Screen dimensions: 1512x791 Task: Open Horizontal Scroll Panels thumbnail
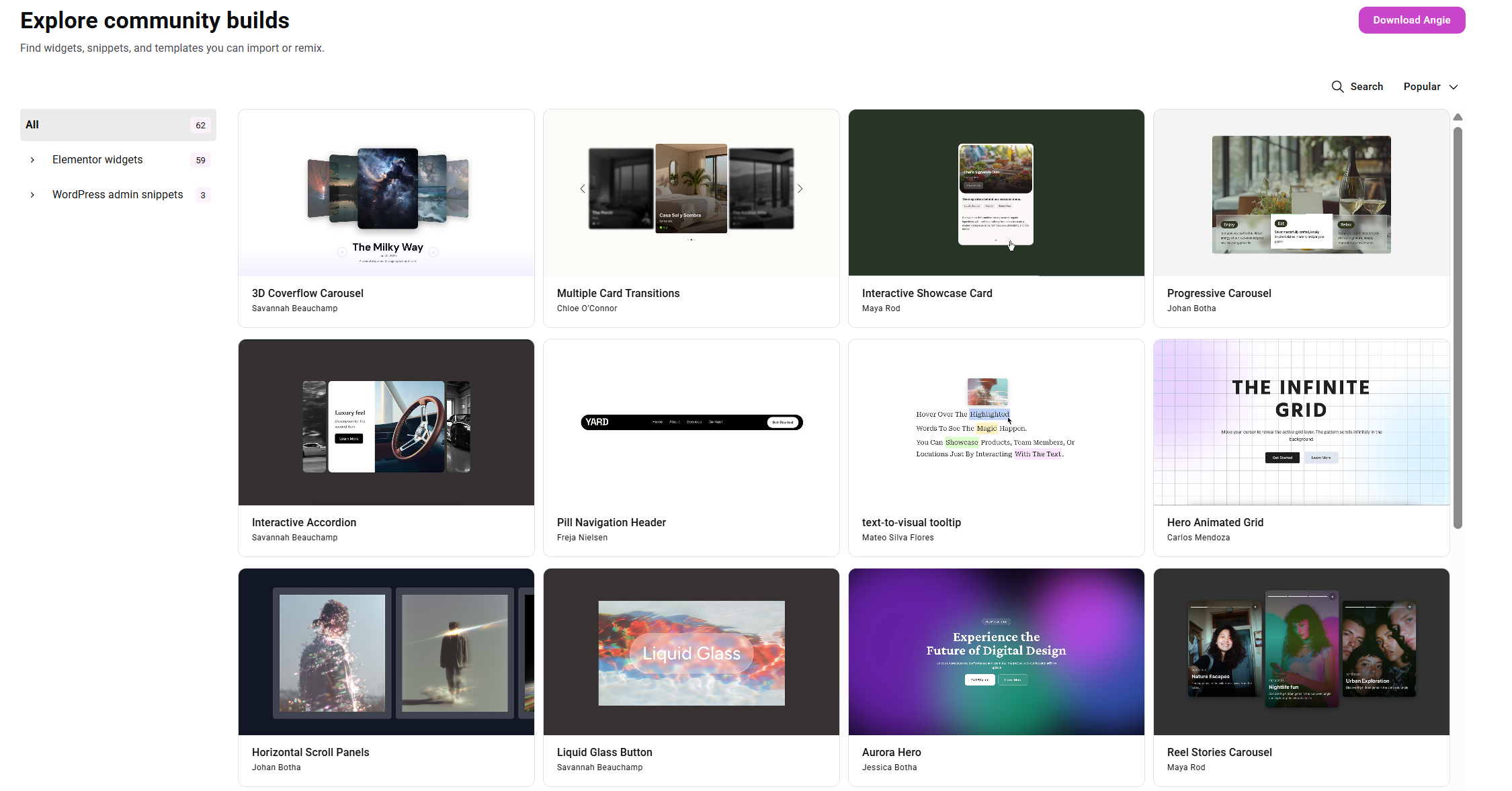pyautogui.click(x=386, y=652)
